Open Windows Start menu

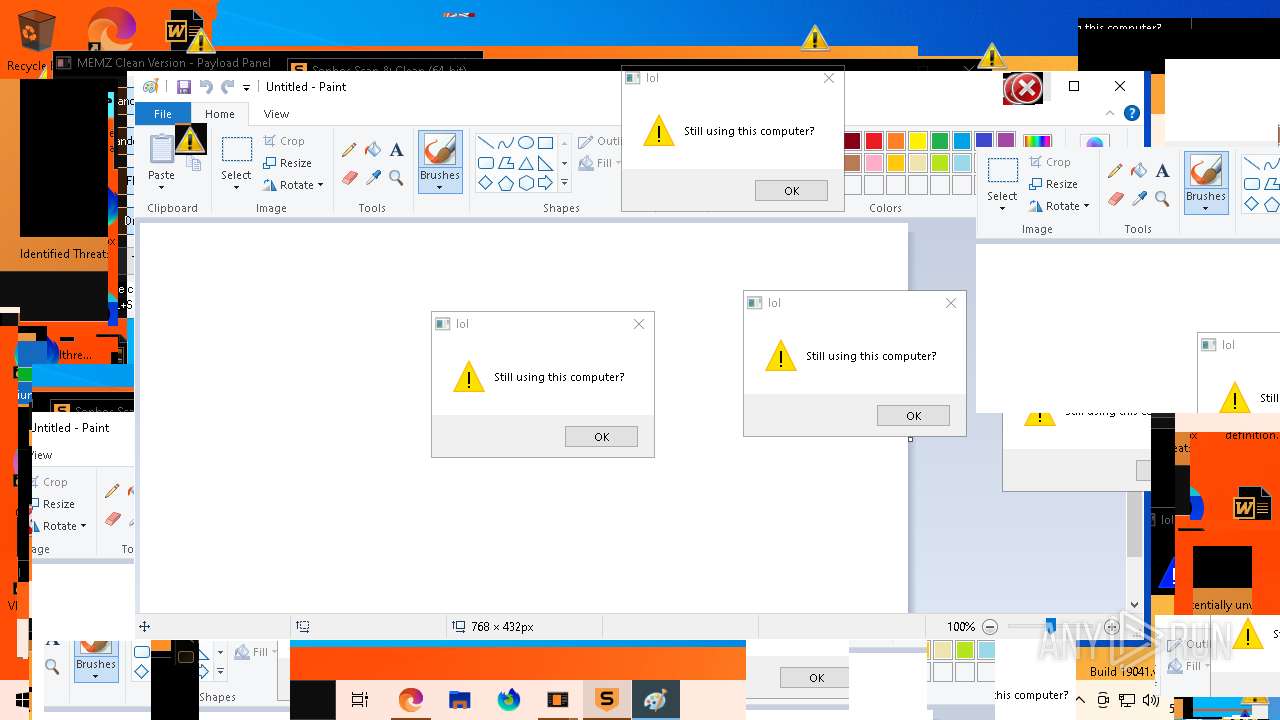[x=22, y=700]
